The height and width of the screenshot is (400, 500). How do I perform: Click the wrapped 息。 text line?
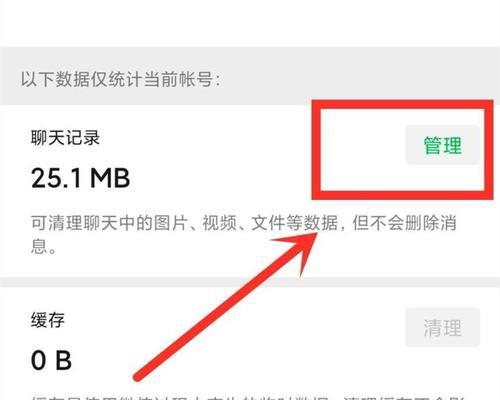pyautogui.click(x=43, y=247)
